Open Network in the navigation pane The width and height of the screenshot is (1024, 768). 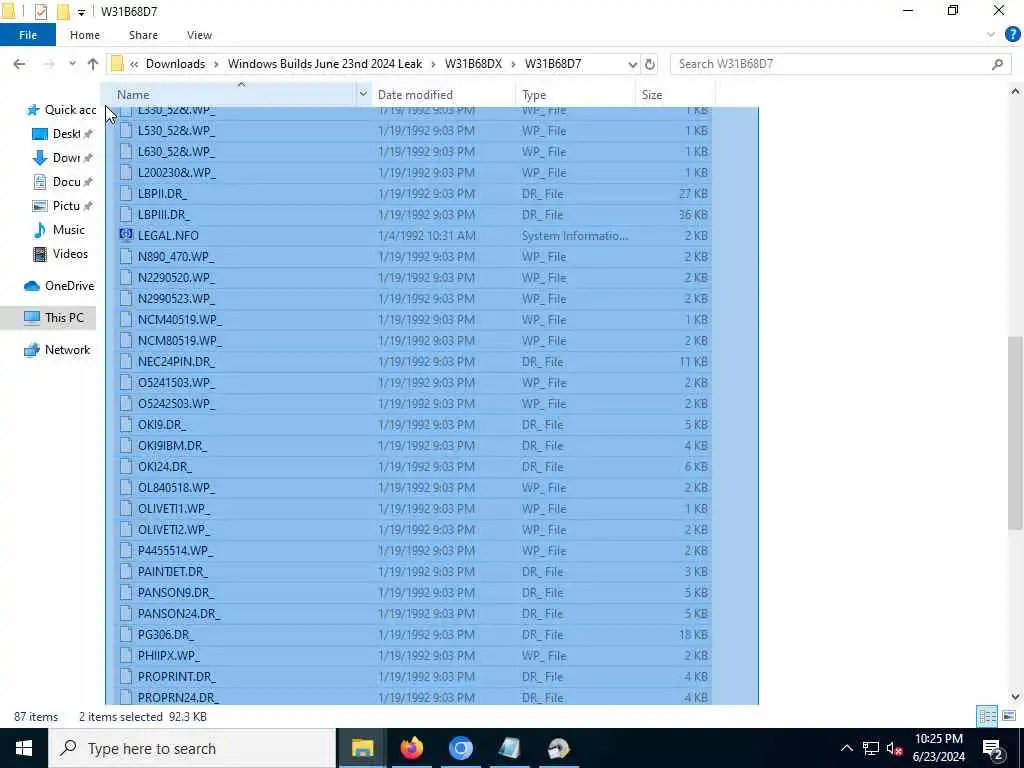[57, 350]
